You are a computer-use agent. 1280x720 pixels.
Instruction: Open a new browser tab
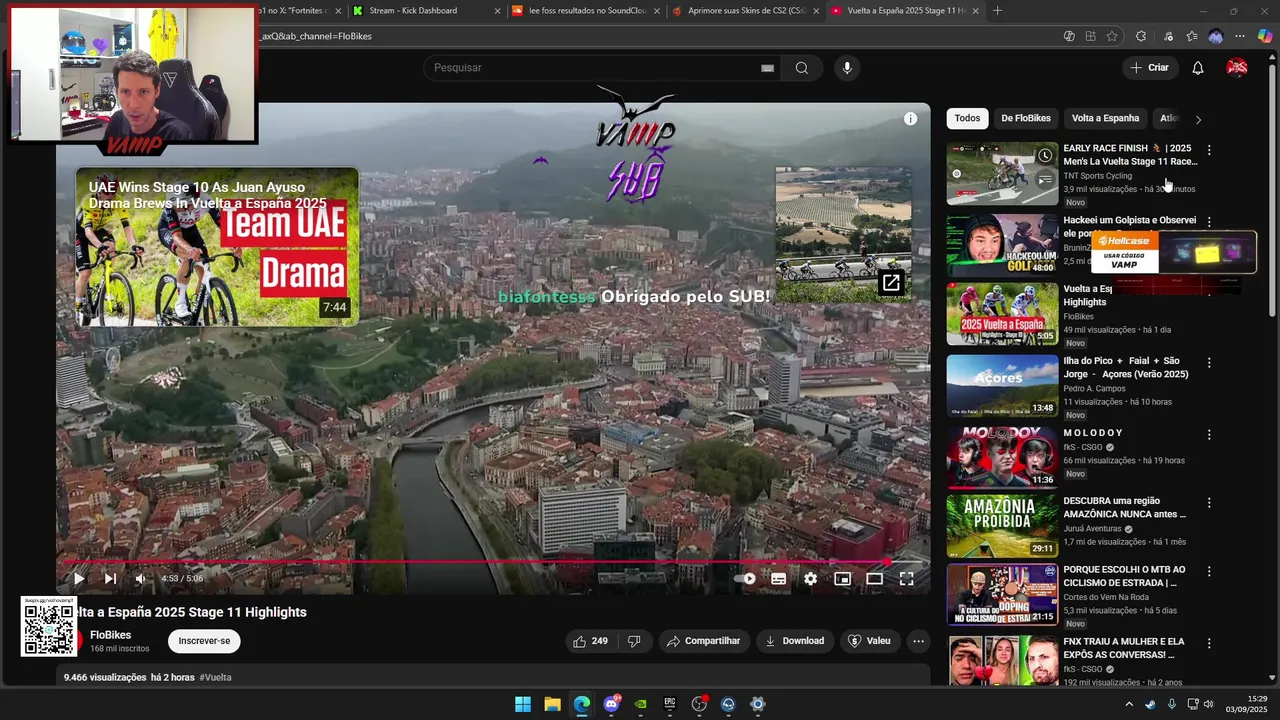(x=997, y=11)
